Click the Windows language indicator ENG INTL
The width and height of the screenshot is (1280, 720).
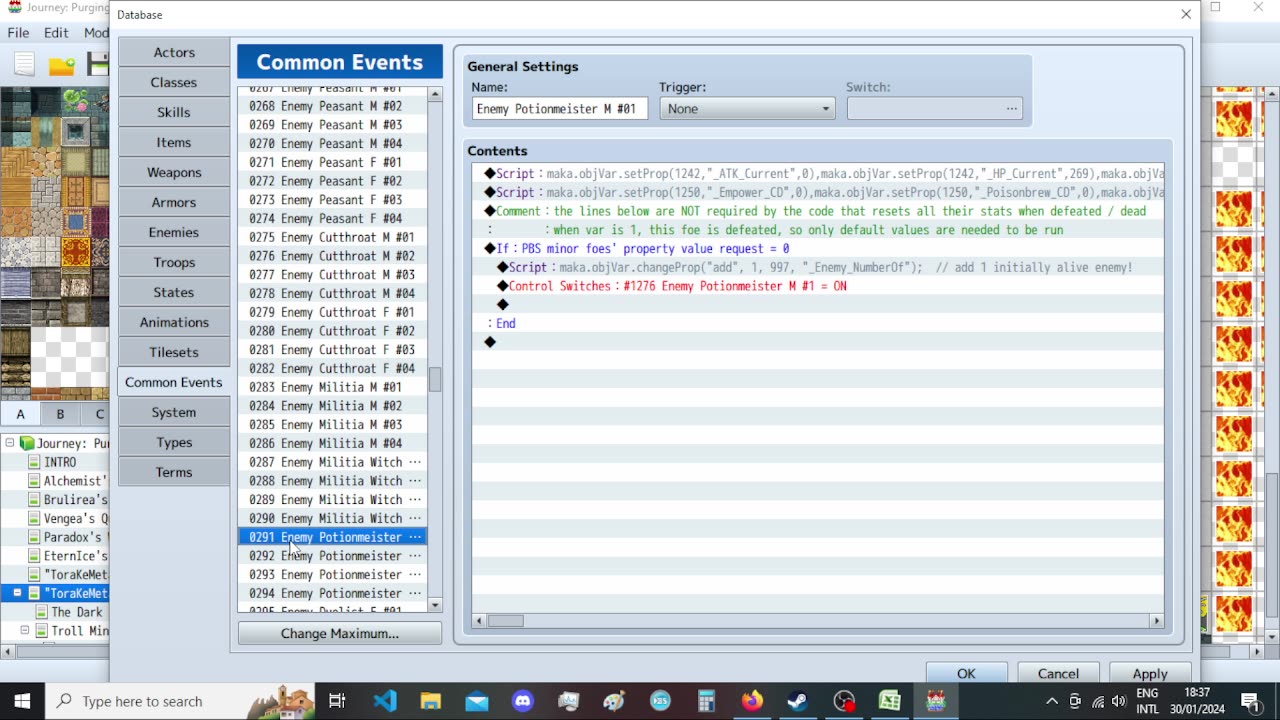click(x=1147, y=701)
